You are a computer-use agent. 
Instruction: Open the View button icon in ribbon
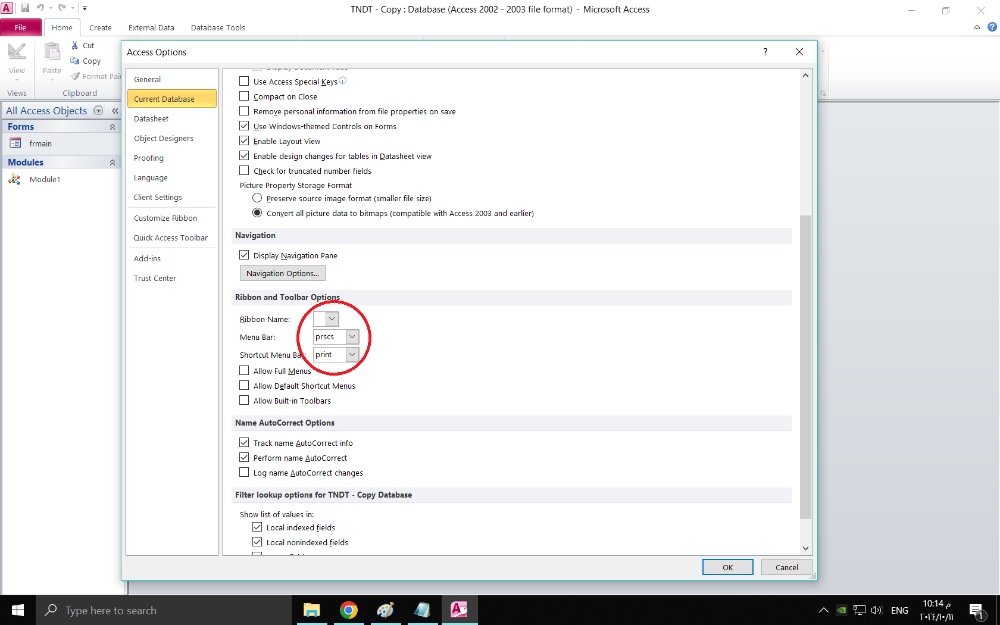tap(17, 52)
